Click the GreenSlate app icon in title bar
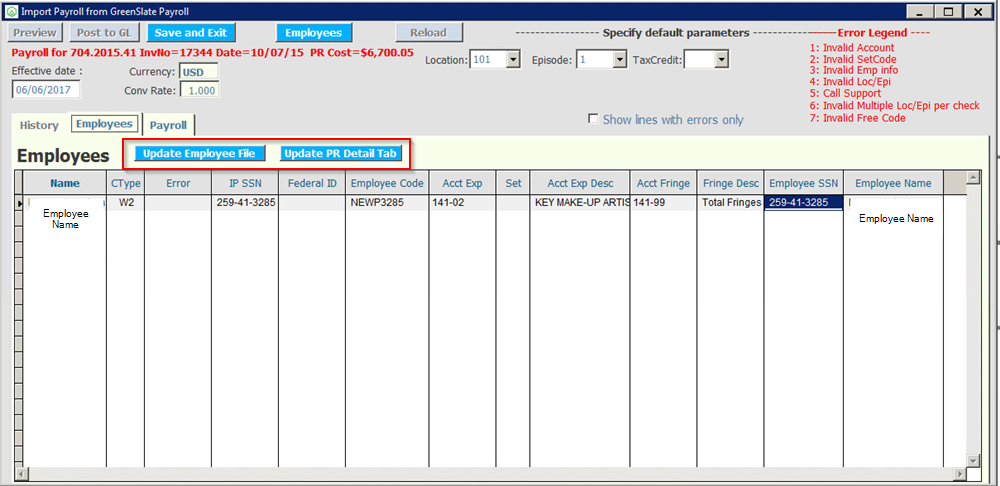Screen dimensions: 1000x486 pos(11,11)
